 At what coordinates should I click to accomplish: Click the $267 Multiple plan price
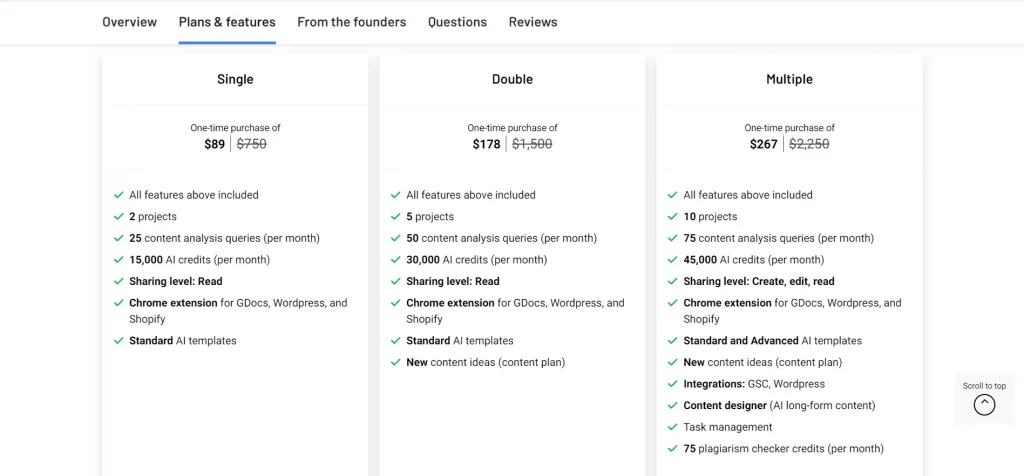(x=763, y=144)
